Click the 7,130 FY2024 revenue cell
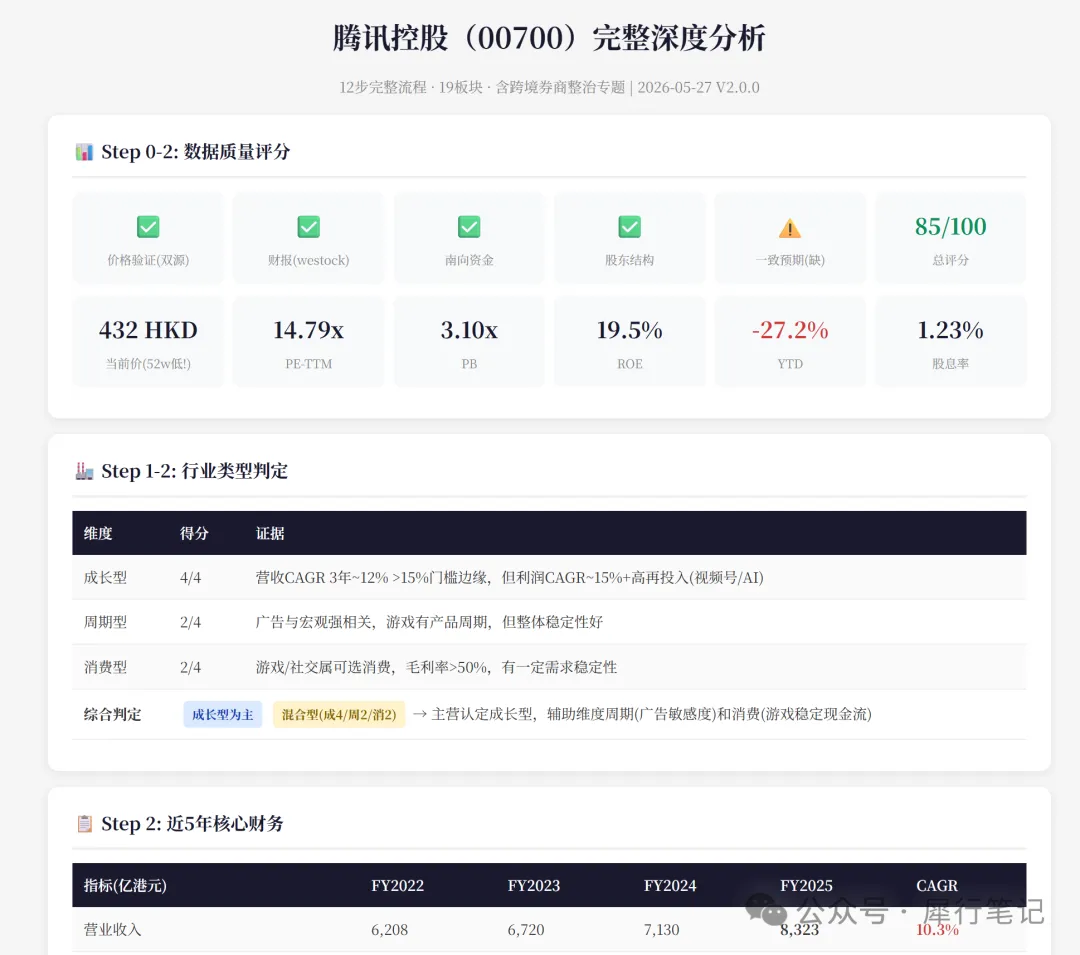 (662, 930)
